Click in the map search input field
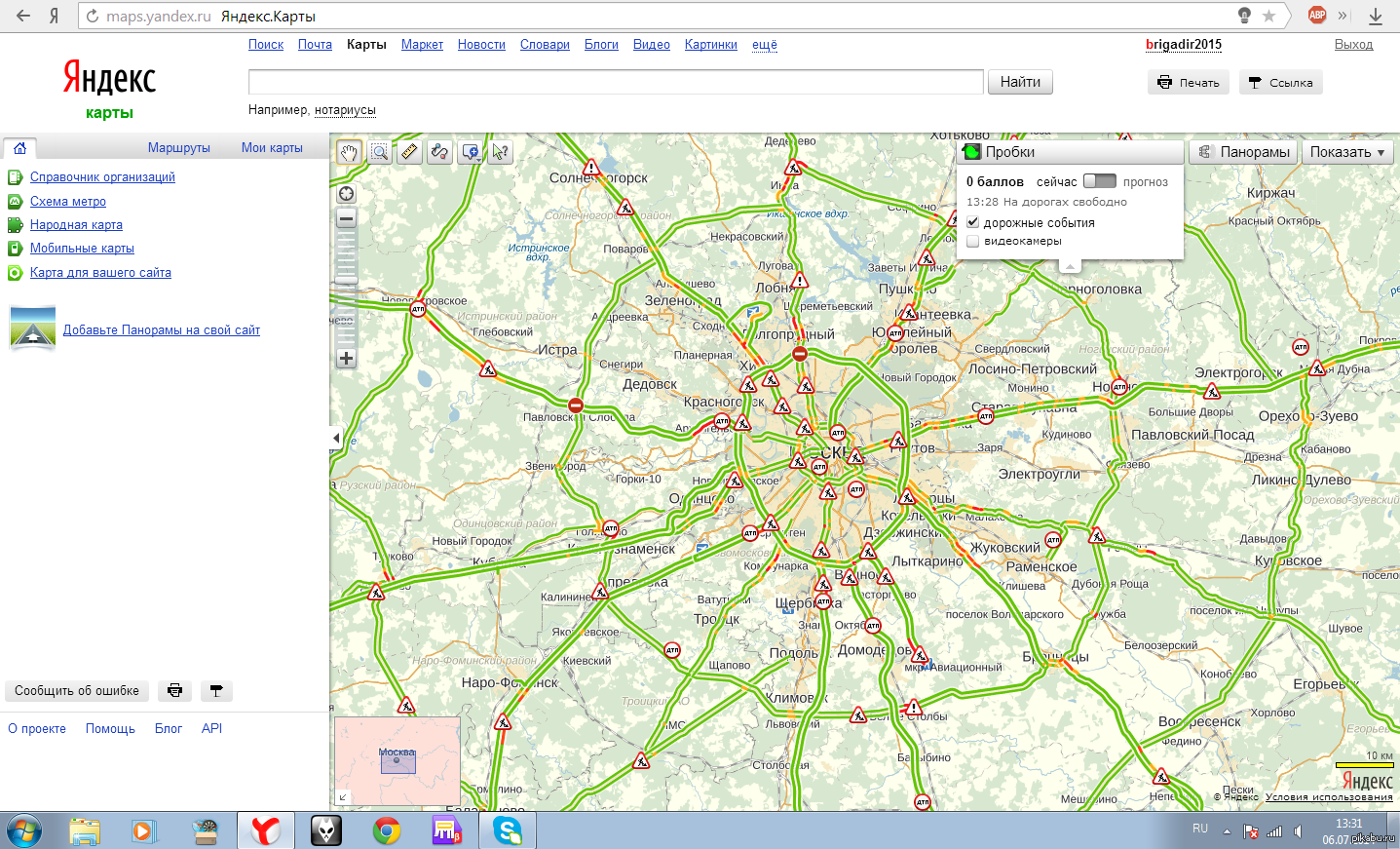 [x=616, y=82]
